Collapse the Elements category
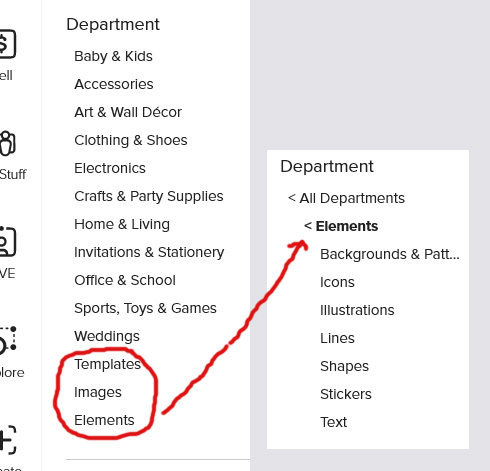Screen dimensions: 490x471 pyautogui.click(x=341, y=226)
